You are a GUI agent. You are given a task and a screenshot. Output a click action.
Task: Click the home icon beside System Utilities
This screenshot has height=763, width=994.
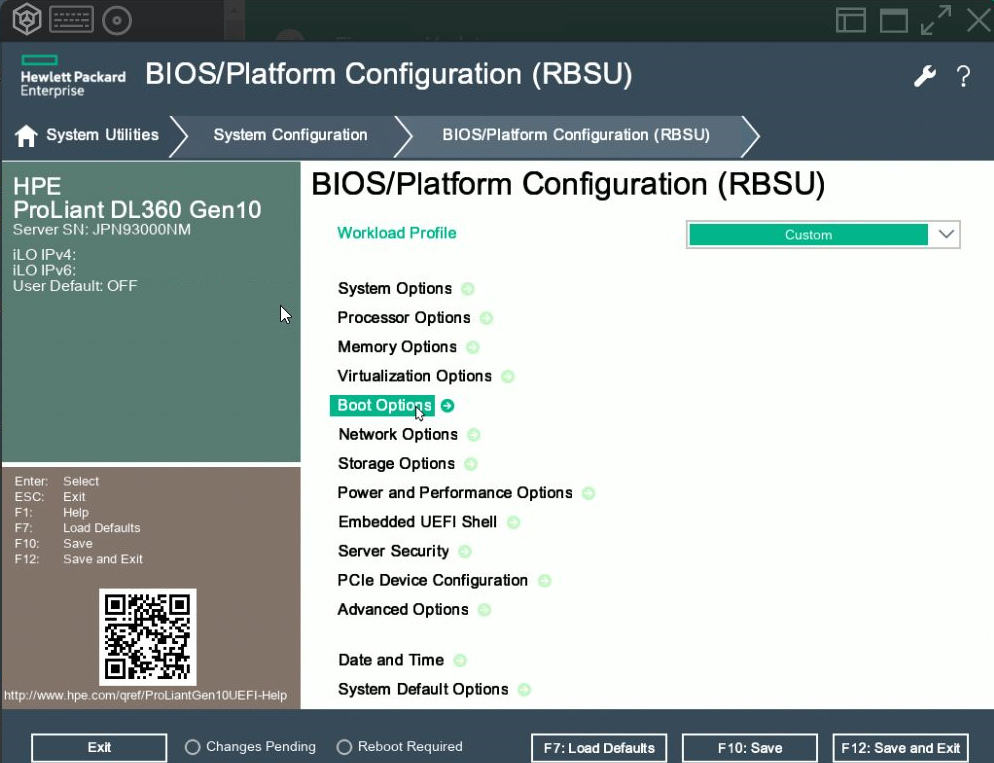[x=26, y=135]
